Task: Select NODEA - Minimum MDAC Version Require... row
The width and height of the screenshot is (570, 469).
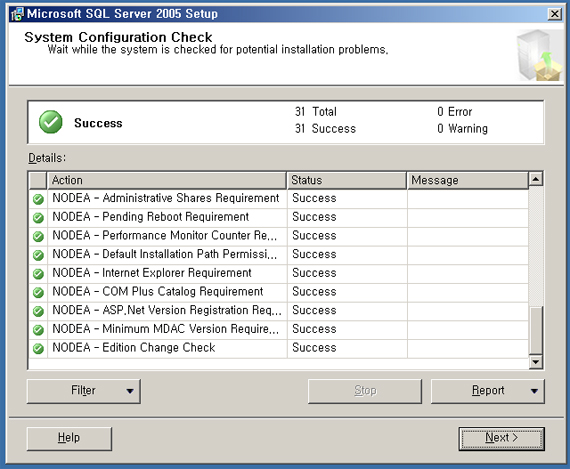Action: pyautogui.click(x=278, y=329)
